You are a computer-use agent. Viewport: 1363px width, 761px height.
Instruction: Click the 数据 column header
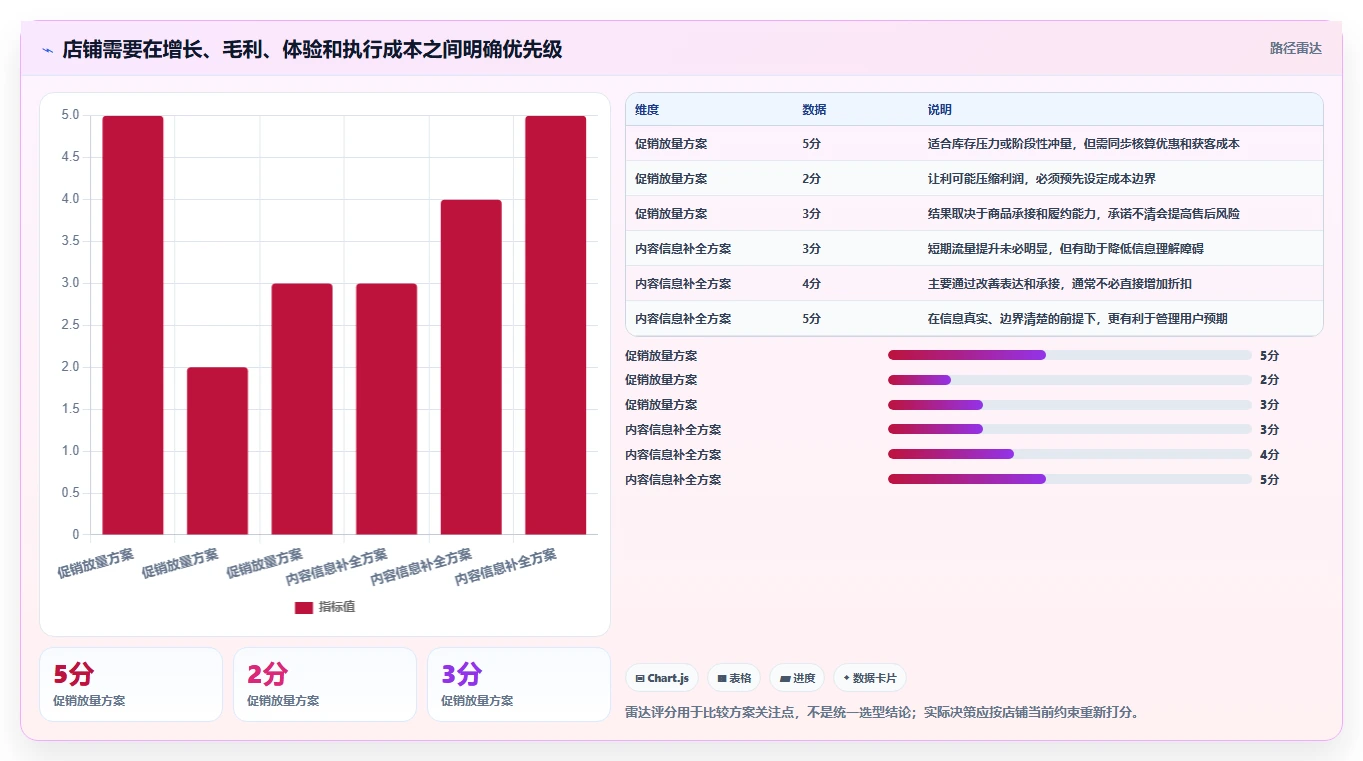point(814,110)
